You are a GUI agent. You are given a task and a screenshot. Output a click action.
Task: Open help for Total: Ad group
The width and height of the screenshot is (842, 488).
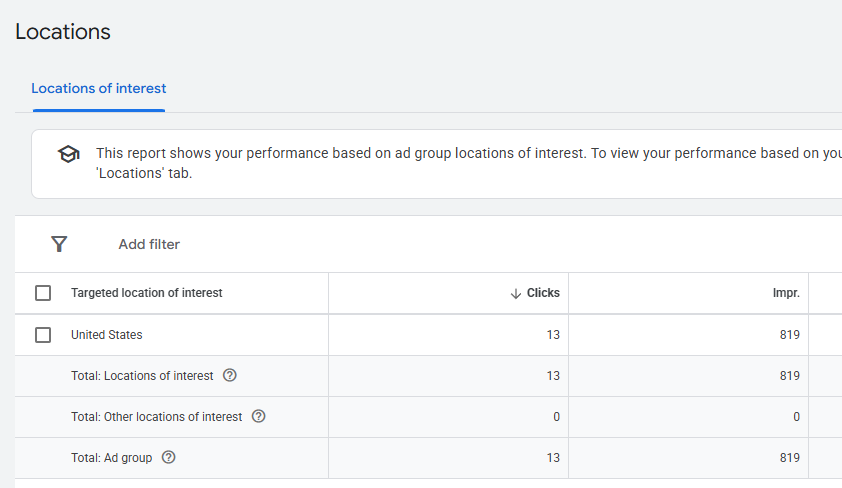[168, 458]
